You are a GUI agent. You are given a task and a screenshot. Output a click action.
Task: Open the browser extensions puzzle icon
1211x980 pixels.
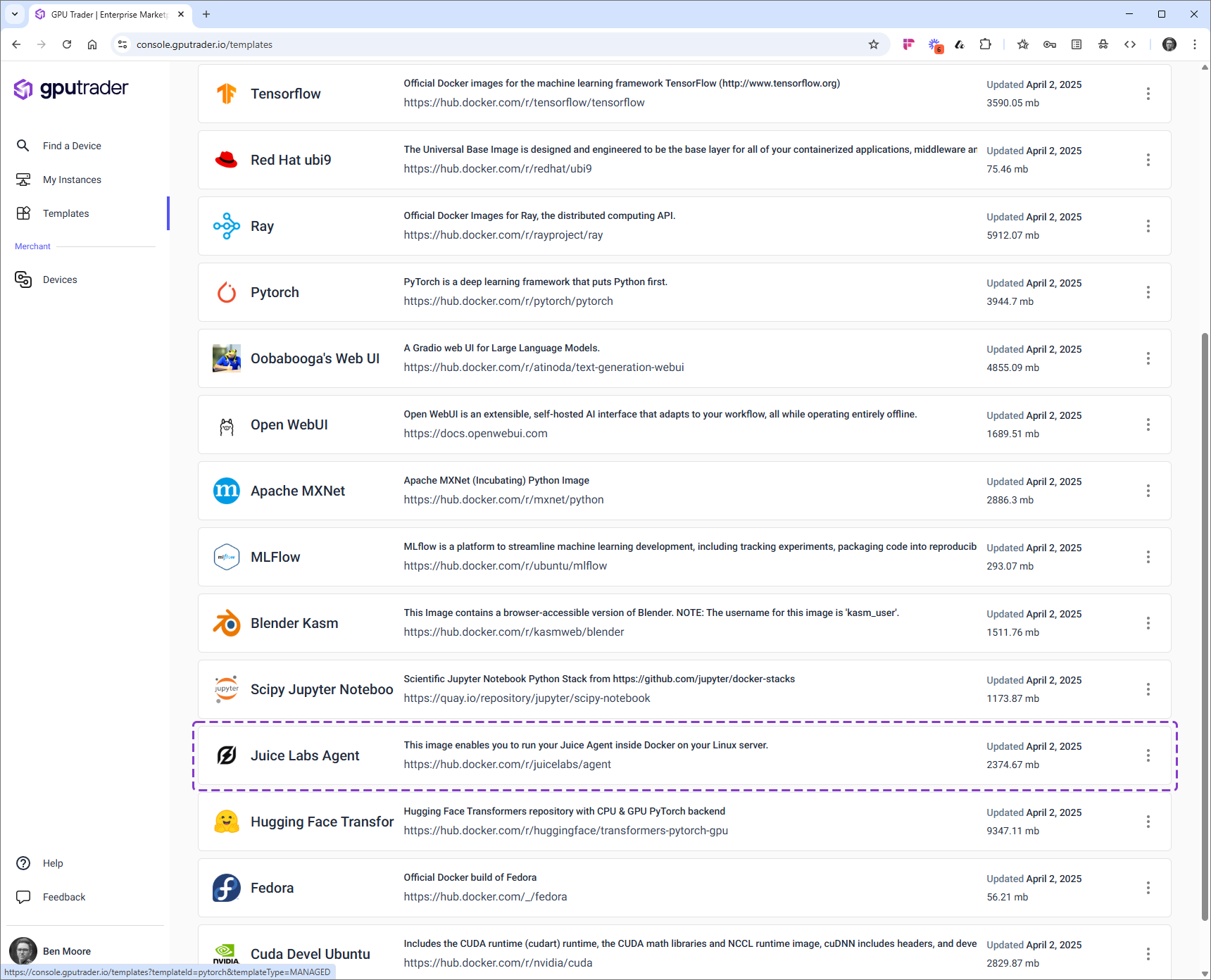(x=985, y=44)
